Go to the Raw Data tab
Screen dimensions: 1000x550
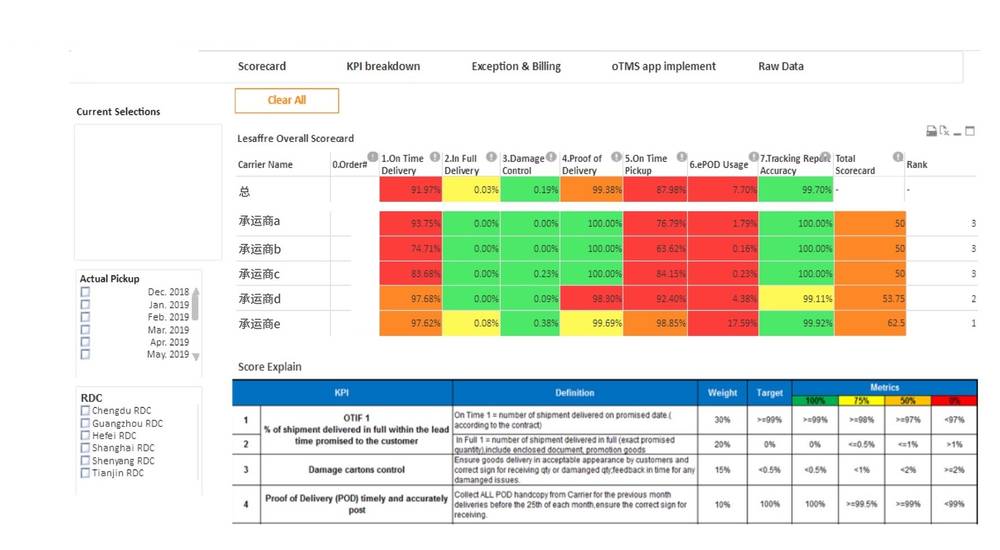tap(781, 67)
